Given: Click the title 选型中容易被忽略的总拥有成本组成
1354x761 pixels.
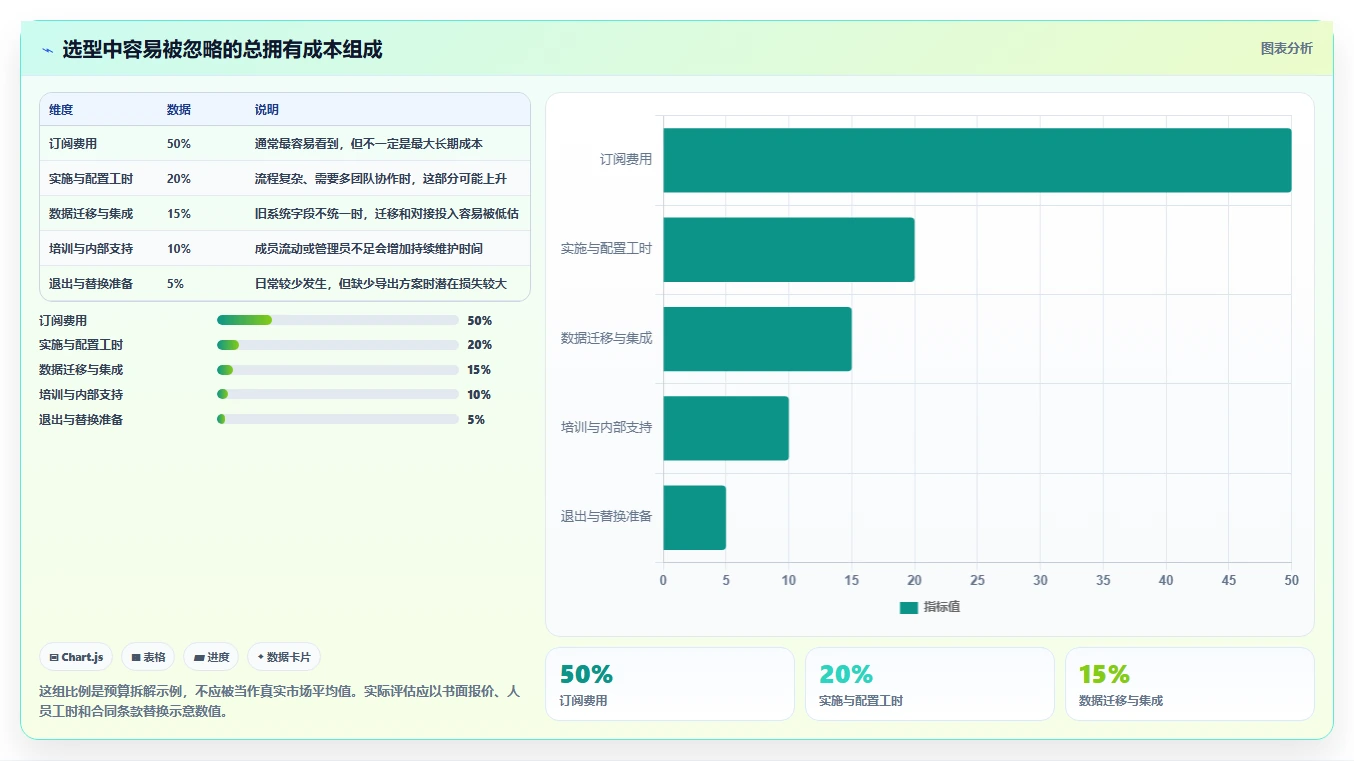Looking at the screenshot, I should coord(222,50).
